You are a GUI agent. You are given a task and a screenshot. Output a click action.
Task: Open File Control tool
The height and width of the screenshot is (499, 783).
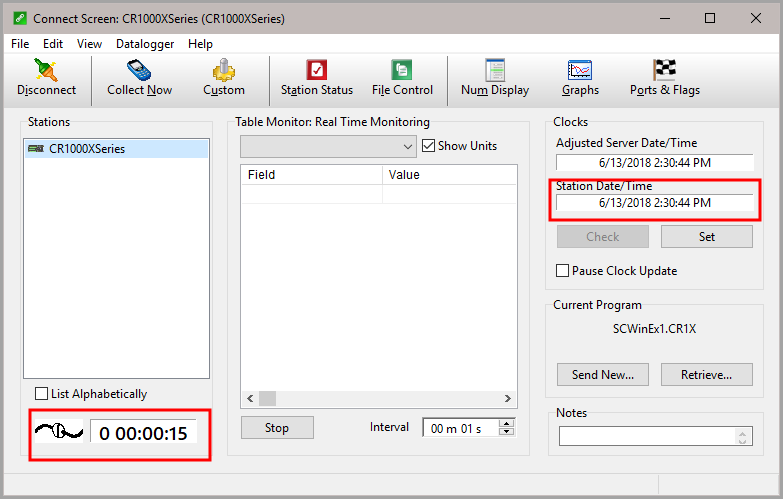pyautogui.click(x=402, y=78)
